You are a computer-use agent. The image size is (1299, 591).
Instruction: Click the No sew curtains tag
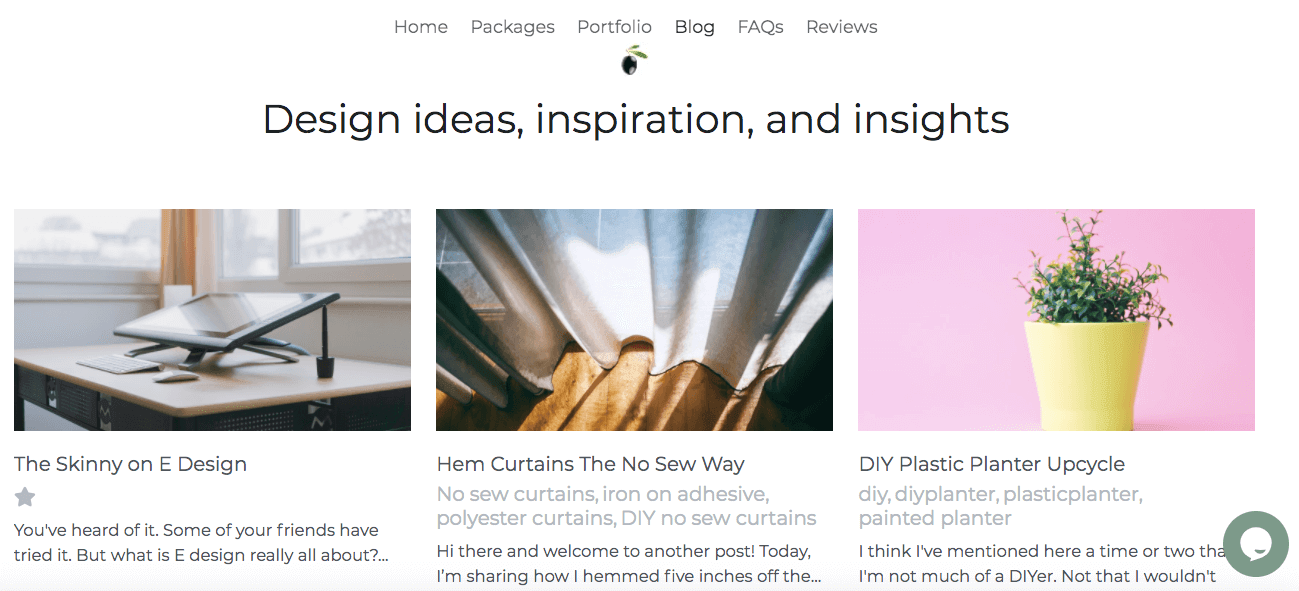tap(512, 494)
